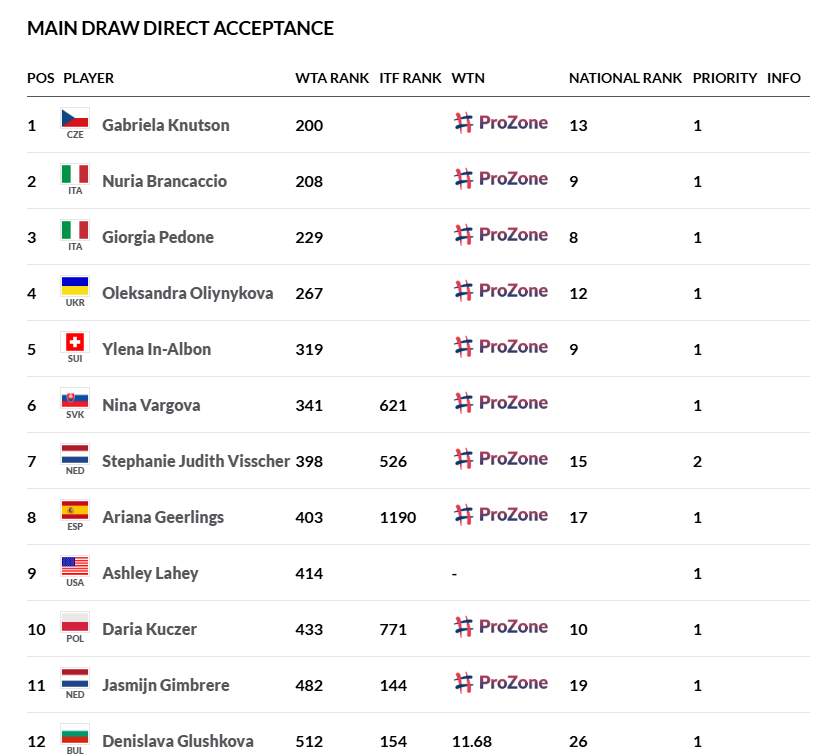
Task: Click the Spain flag icon beside Ariana Geerlings
Action: [x=75, y=510]
